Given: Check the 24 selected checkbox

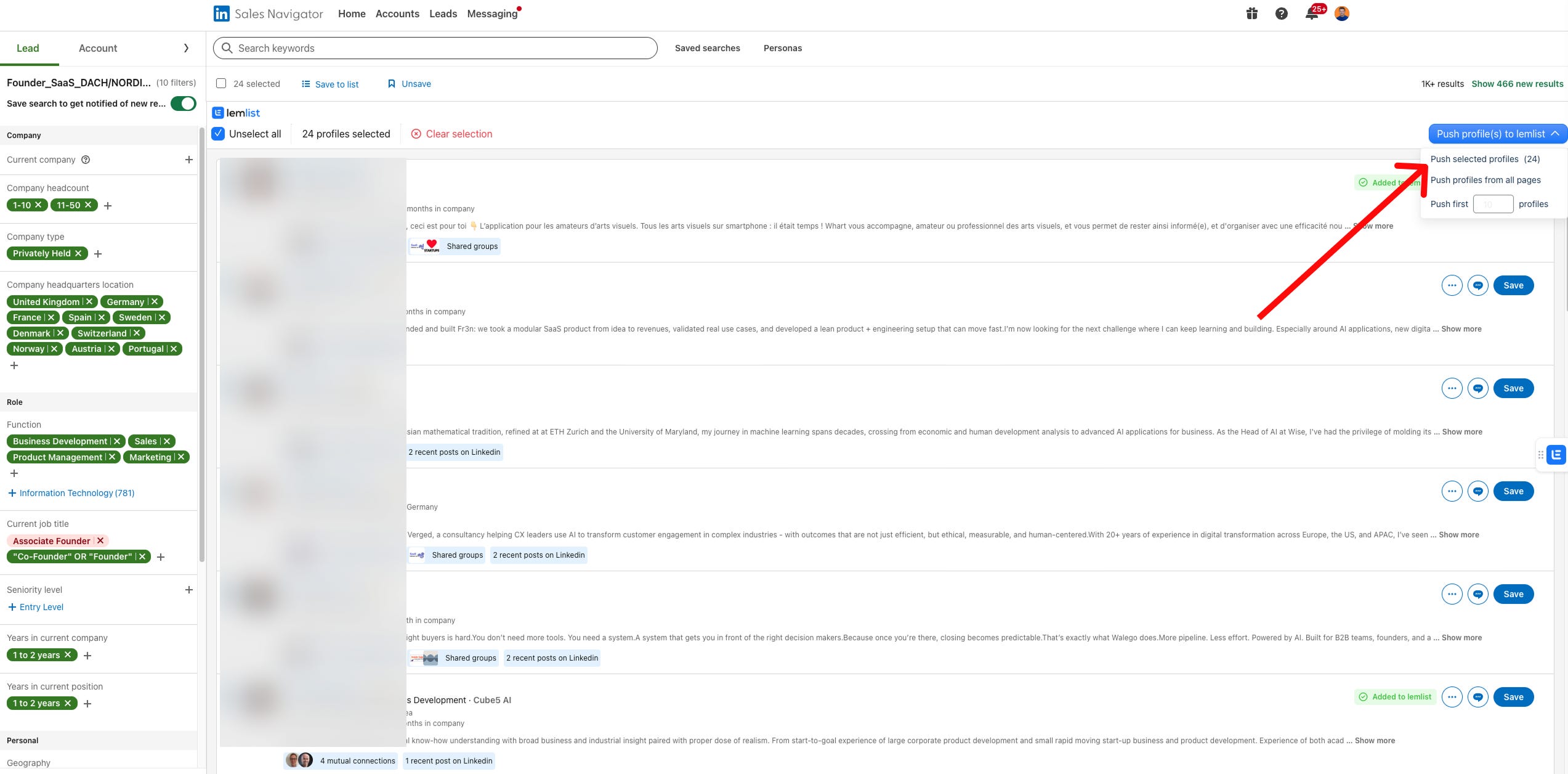Looking at the screenshot, I should click(x=221, y=84).
